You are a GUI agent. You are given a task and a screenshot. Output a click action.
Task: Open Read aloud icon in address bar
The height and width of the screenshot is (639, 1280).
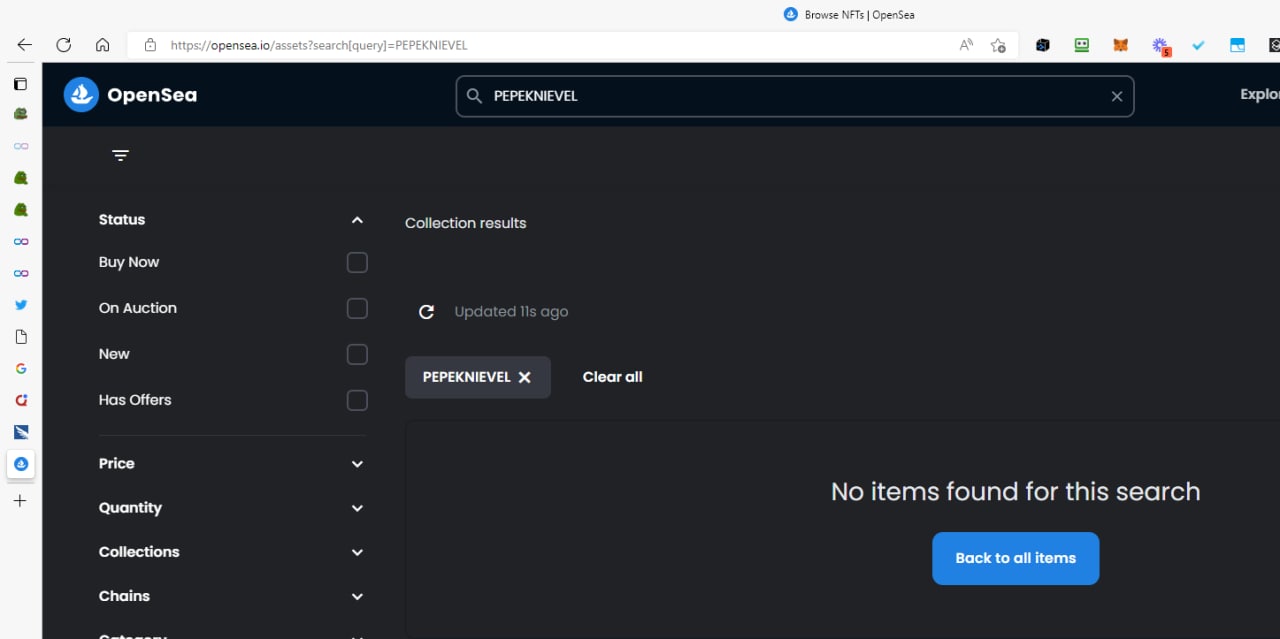click(966, 45)
